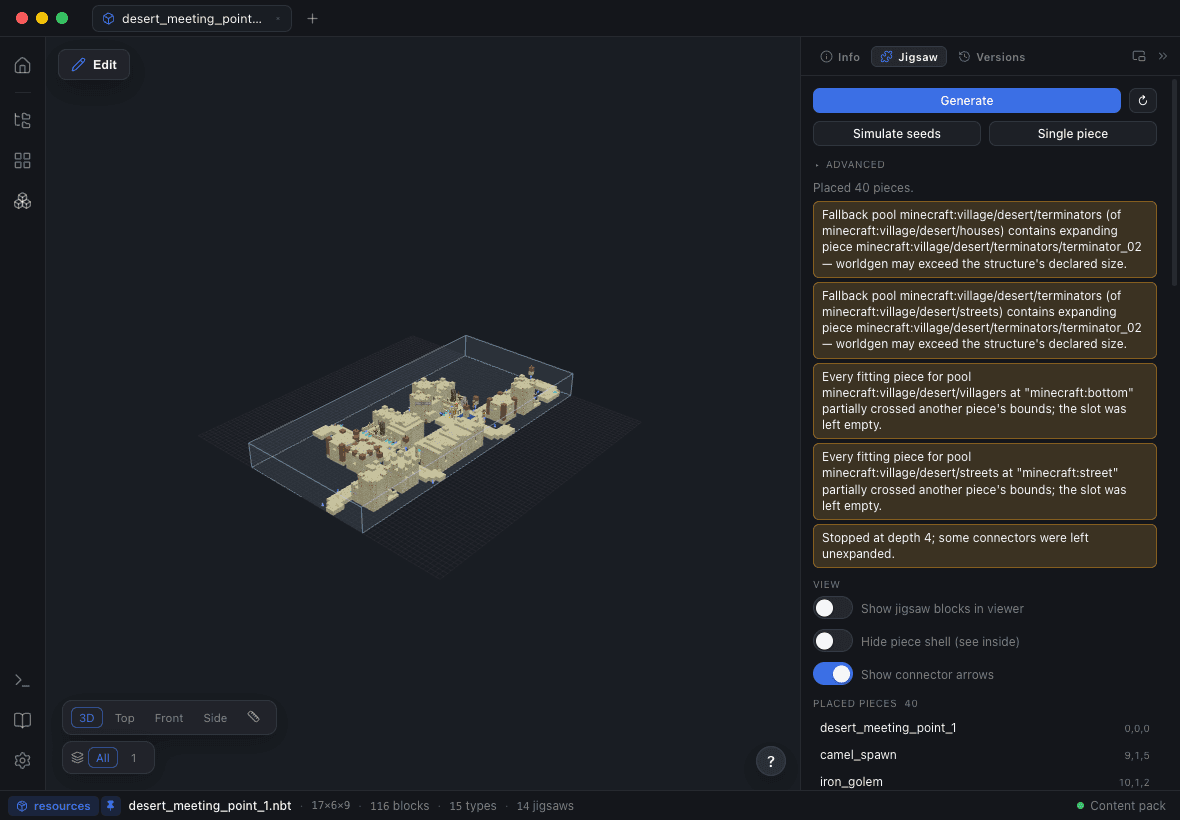The height and width of the screenshot is (820, 1180).
Task: Click the streets minecraft:street warning message
Action: 984,481
